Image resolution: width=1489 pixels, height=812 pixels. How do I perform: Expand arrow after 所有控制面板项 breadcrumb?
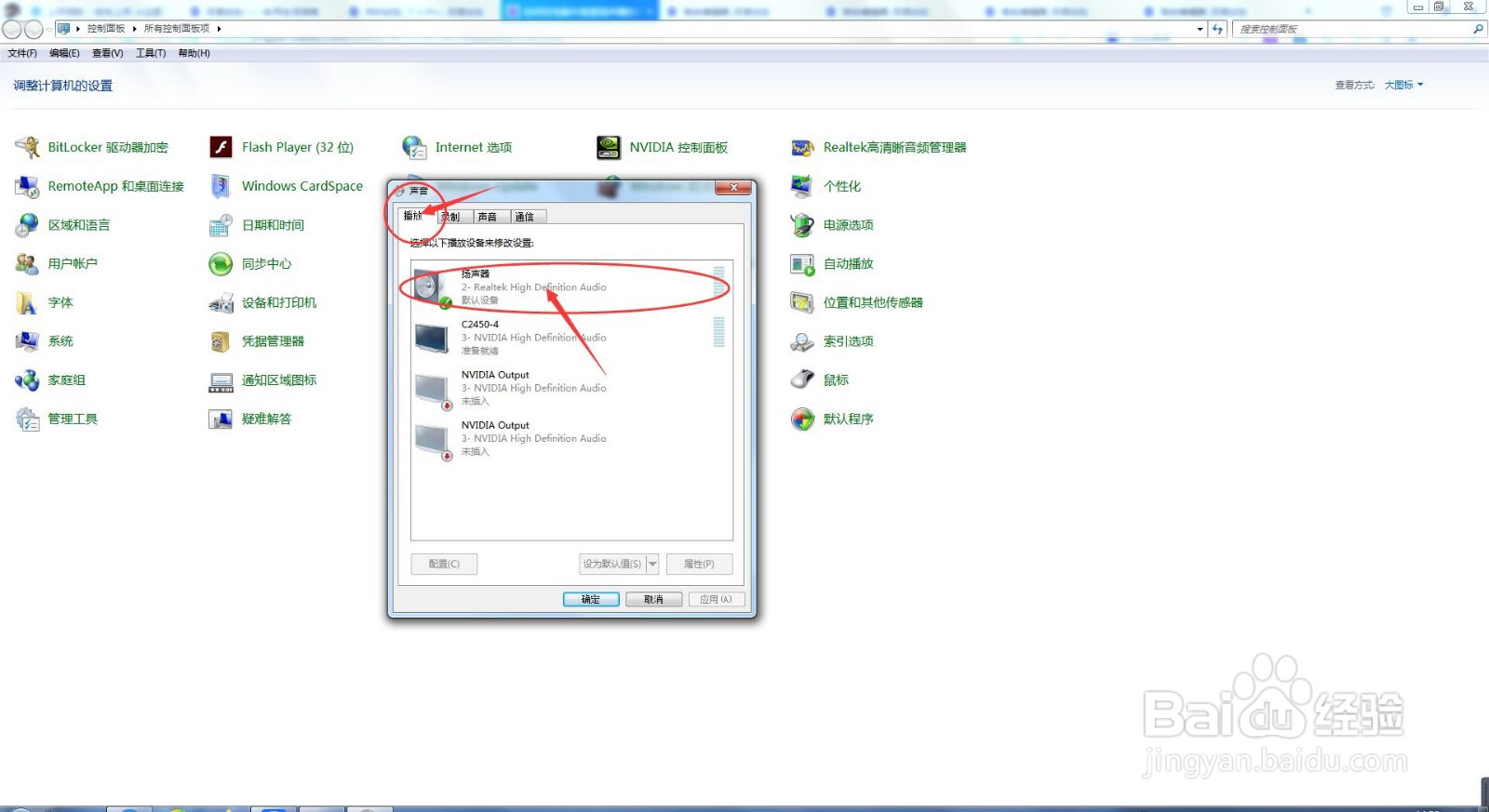[x=220, y=29]
